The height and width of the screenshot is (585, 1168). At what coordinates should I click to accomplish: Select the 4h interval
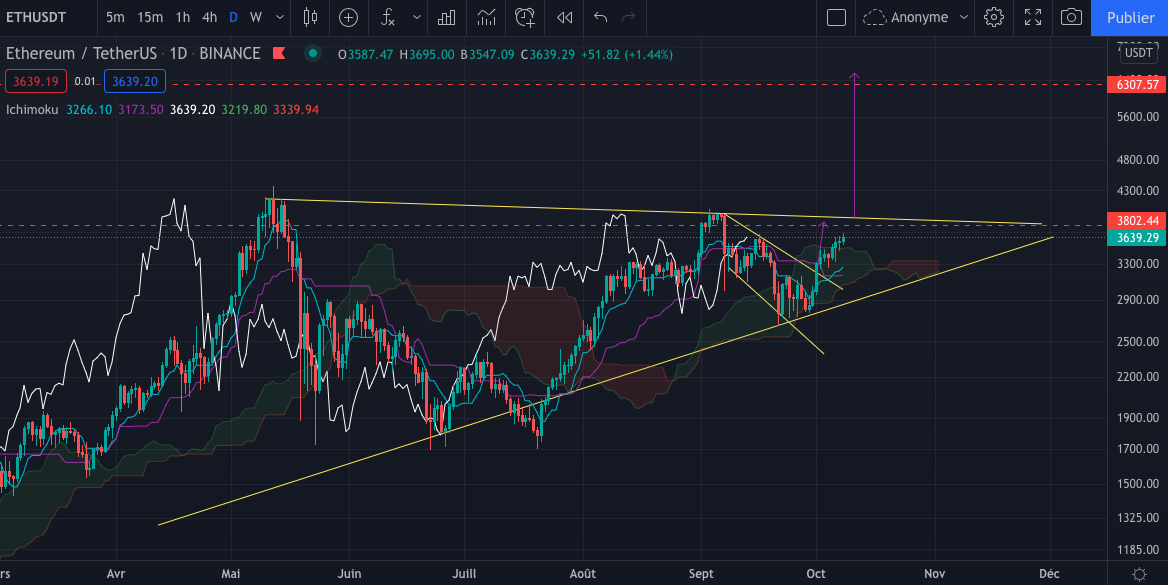click(x=208, y=17)
